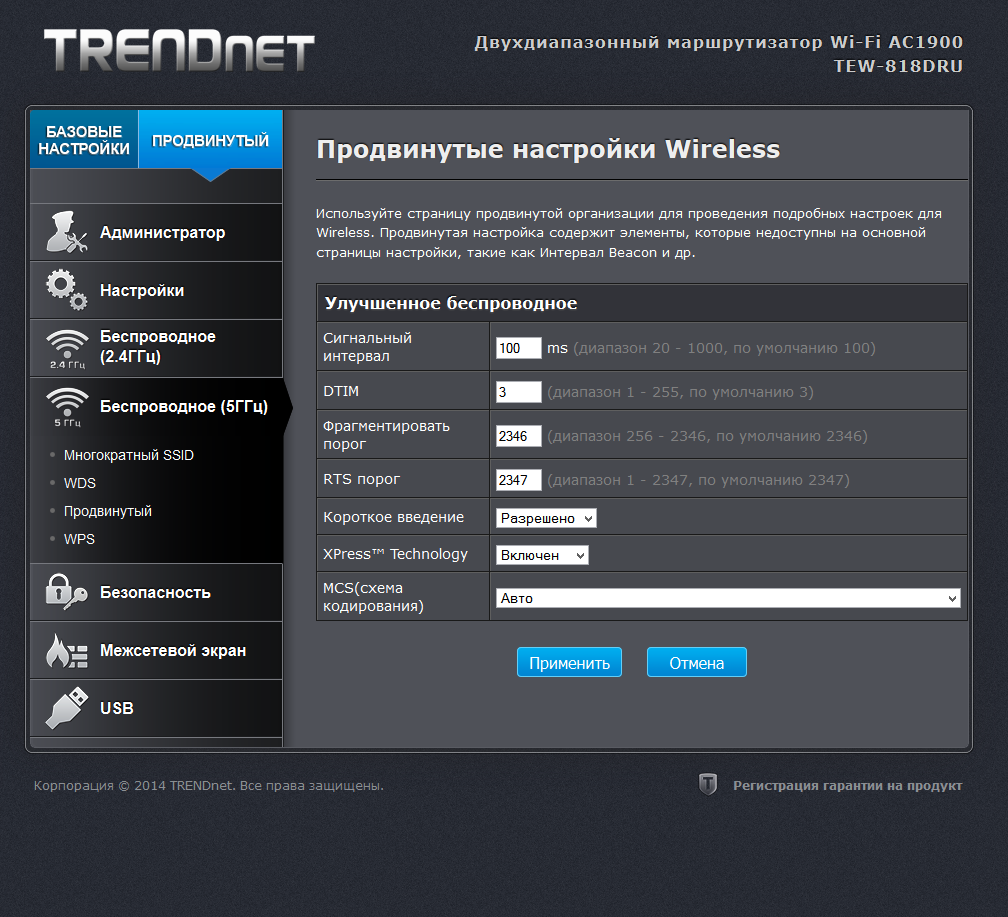Go to WPS submenu item
Screen dimensions: 1008x917
[79, 539]
